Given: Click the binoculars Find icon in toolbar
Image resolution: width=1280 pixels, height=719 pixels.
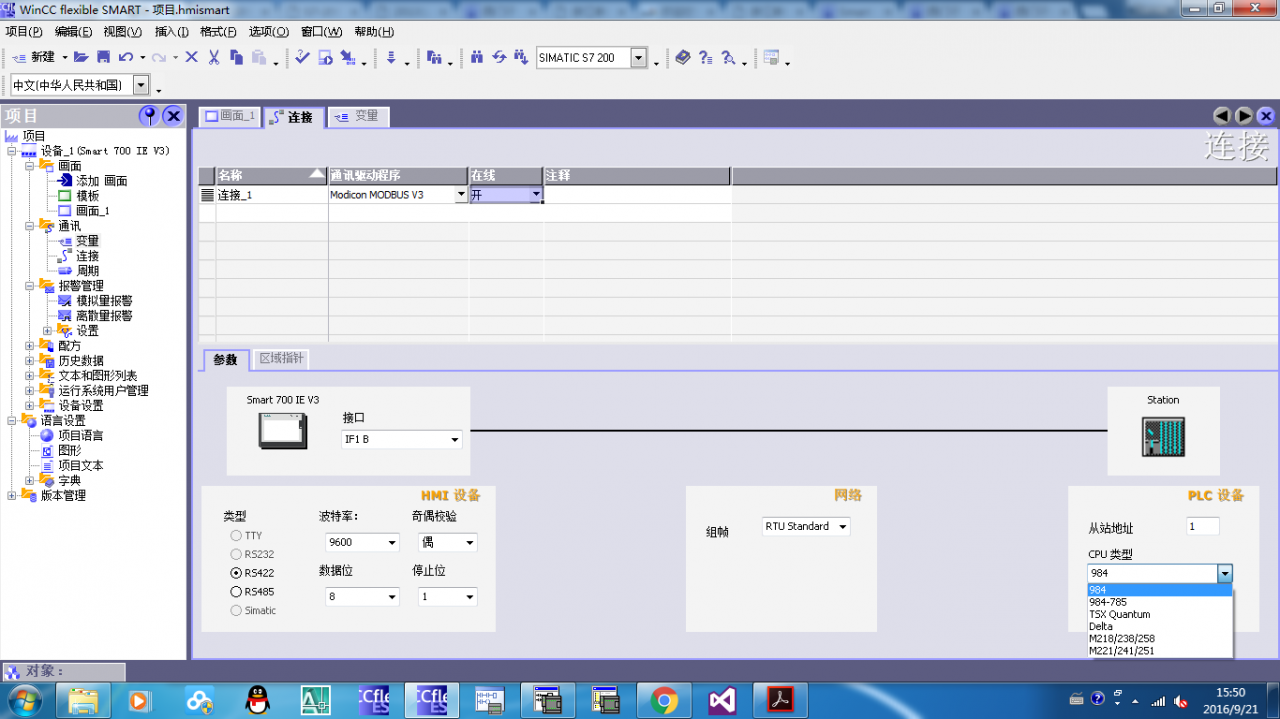Looking at the screenshot, I should [476, 58].
